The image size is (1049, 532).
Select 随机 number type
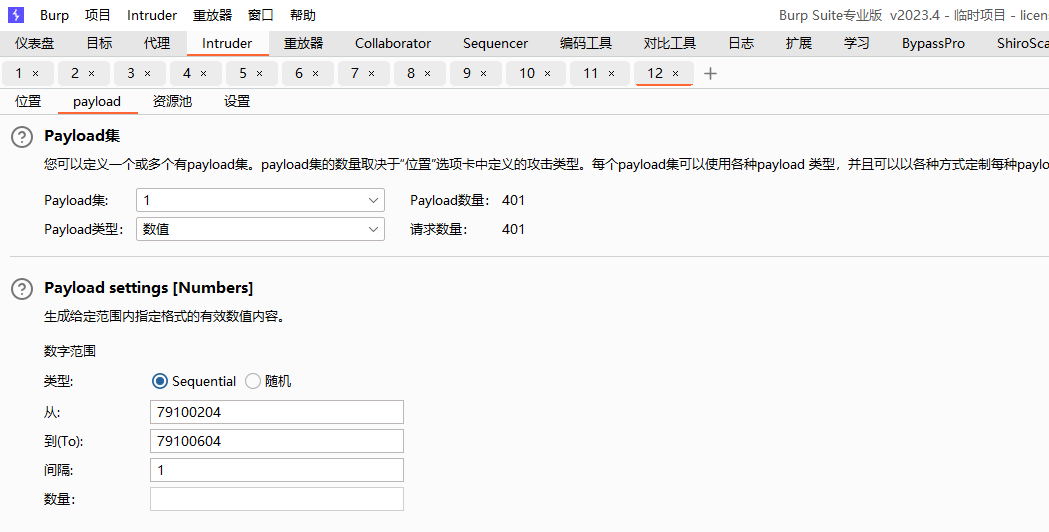click(x=253, y=381)
